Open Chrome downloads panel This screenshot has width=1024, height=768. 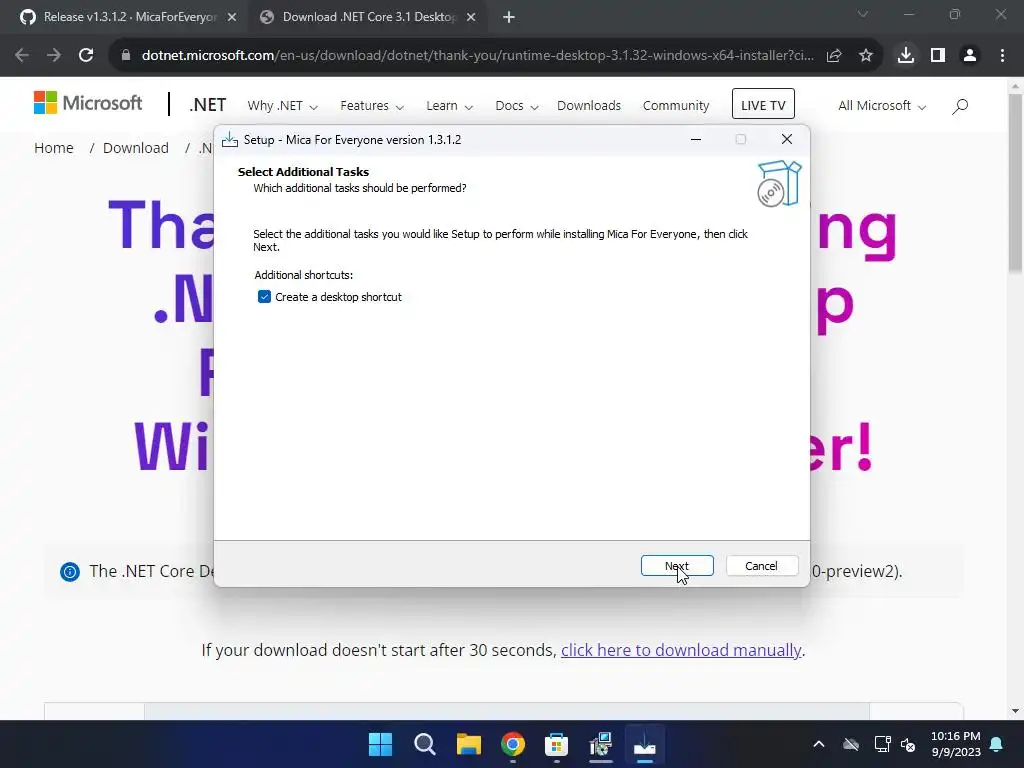click(906, 56)
